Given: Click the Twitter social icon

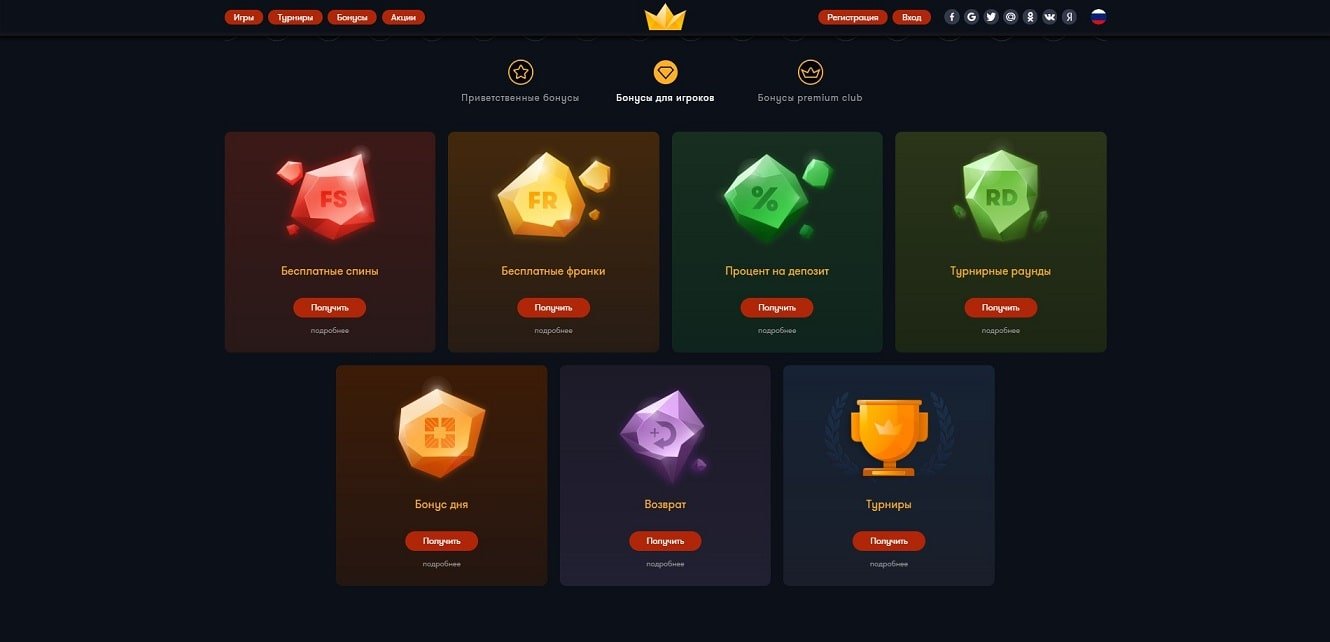Looking at the screenshot, I should [991, 17].
